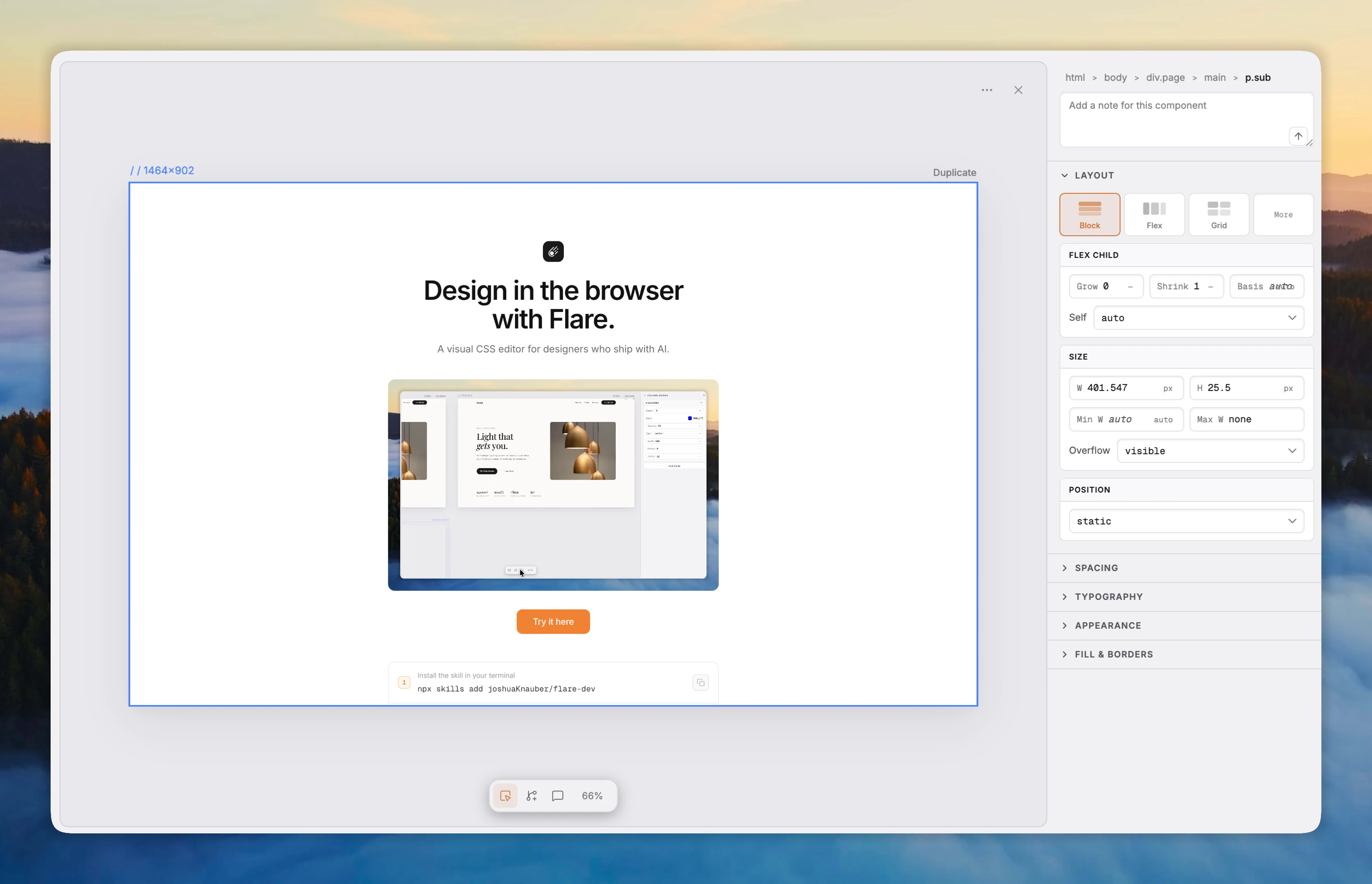Screen dimensions: 1372x884
Task: Open the comment tool in the bottom toolbar
Action: 557,795
